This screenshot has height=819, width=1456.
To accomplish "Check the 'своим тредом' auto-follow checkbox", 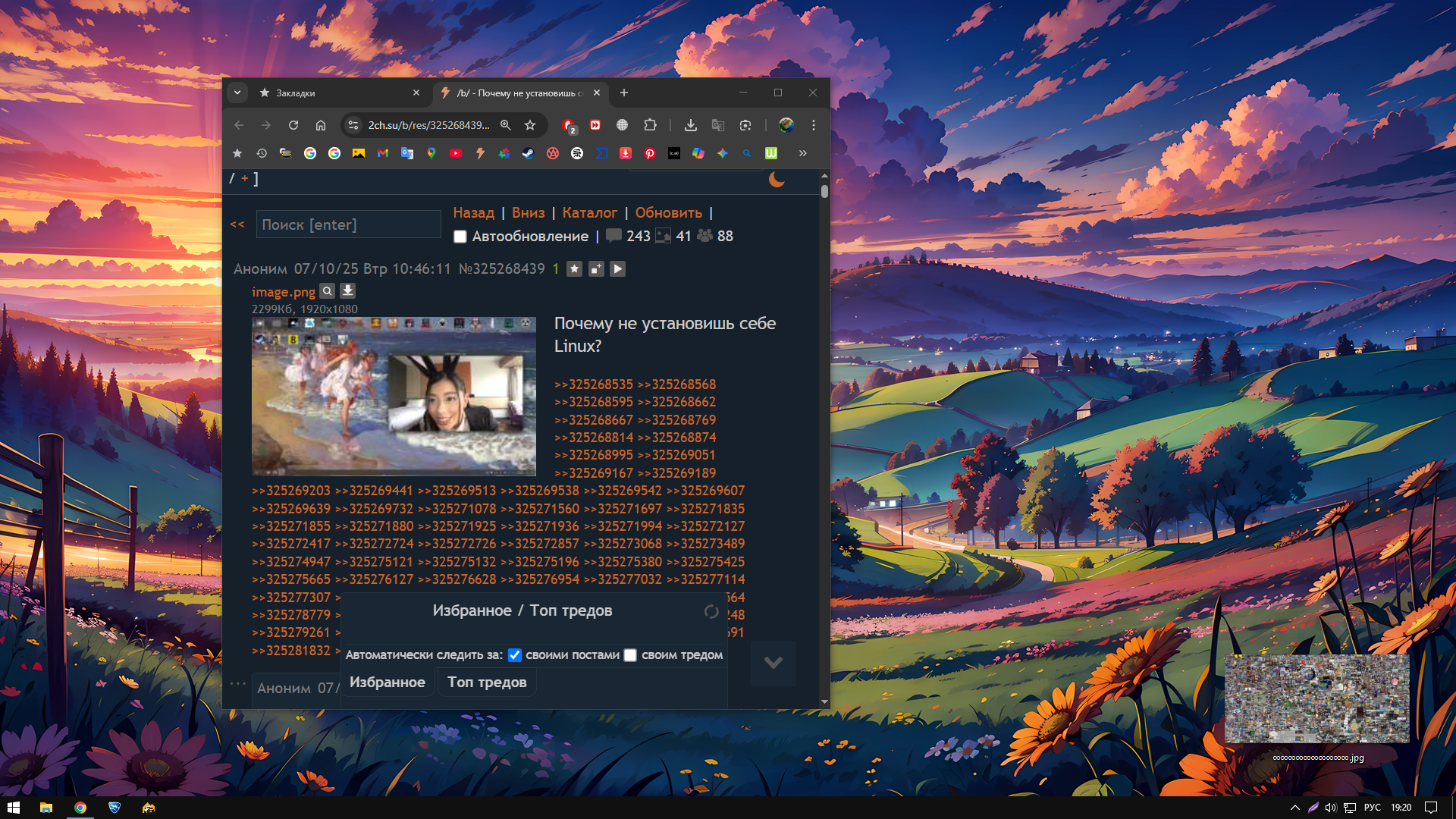I will pos(630,655).
